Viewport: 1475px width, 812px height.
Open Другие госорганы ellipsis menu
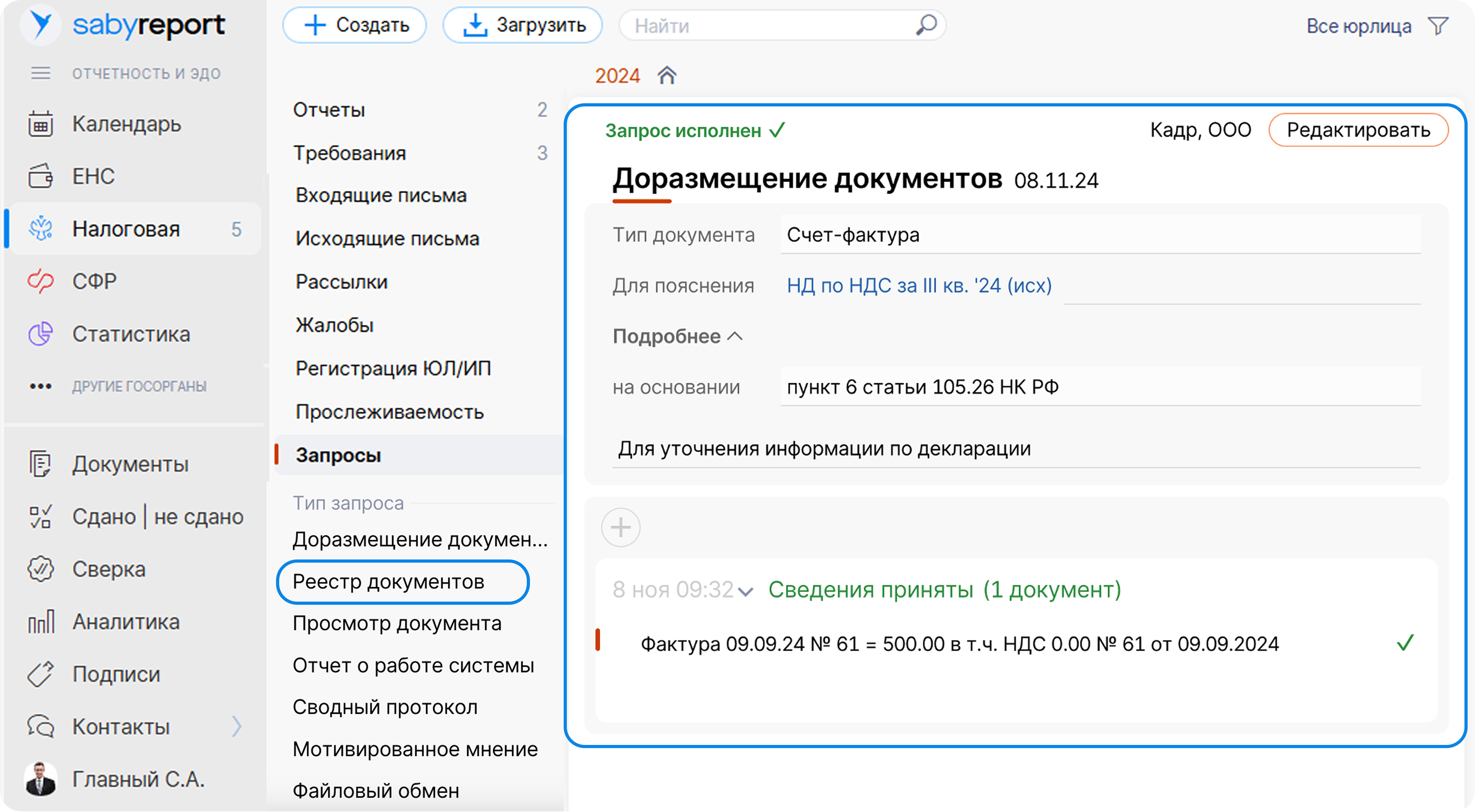point(41,387)
